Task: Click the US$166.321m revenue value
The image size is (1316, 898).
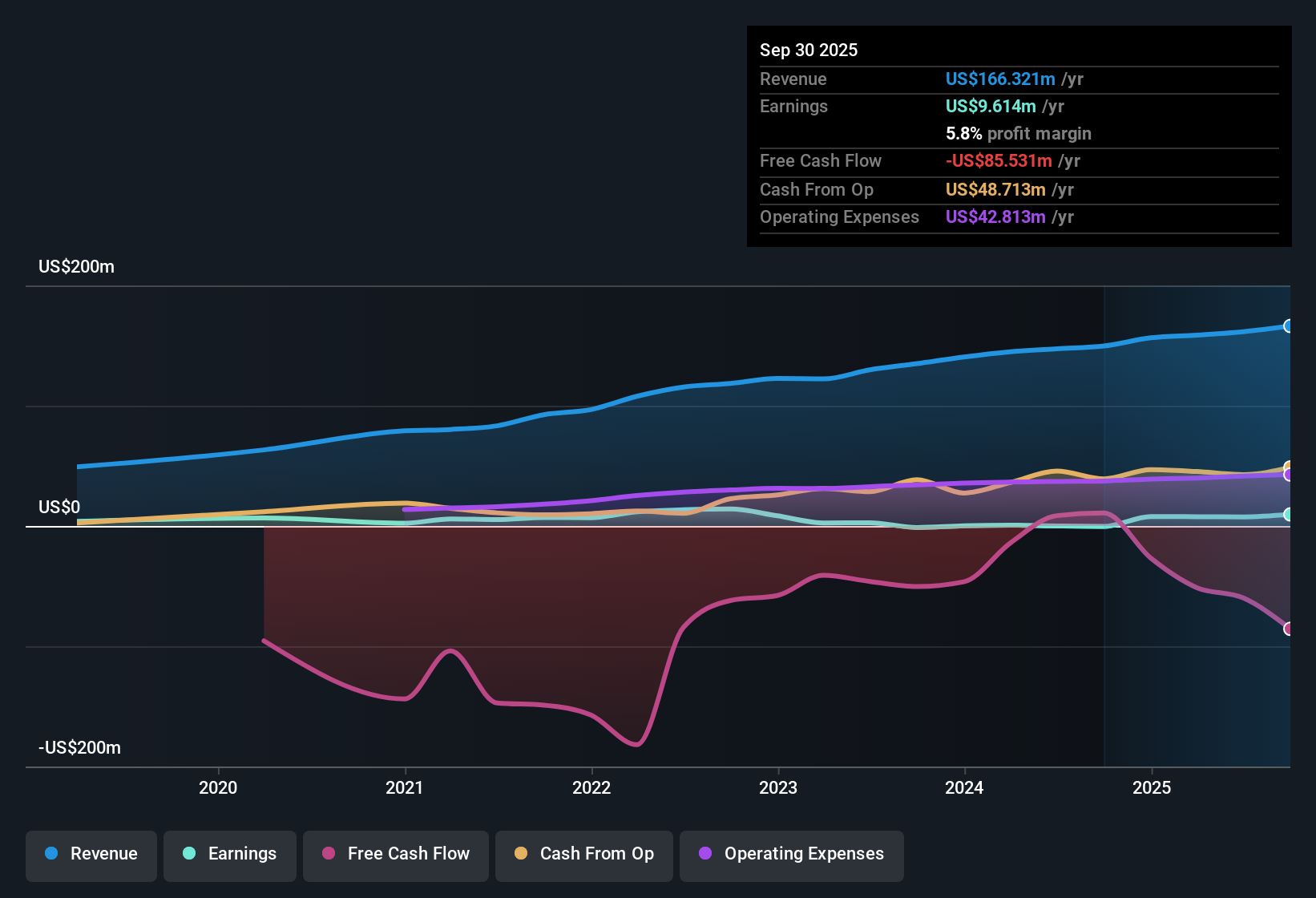Action: click(1000, 79)
